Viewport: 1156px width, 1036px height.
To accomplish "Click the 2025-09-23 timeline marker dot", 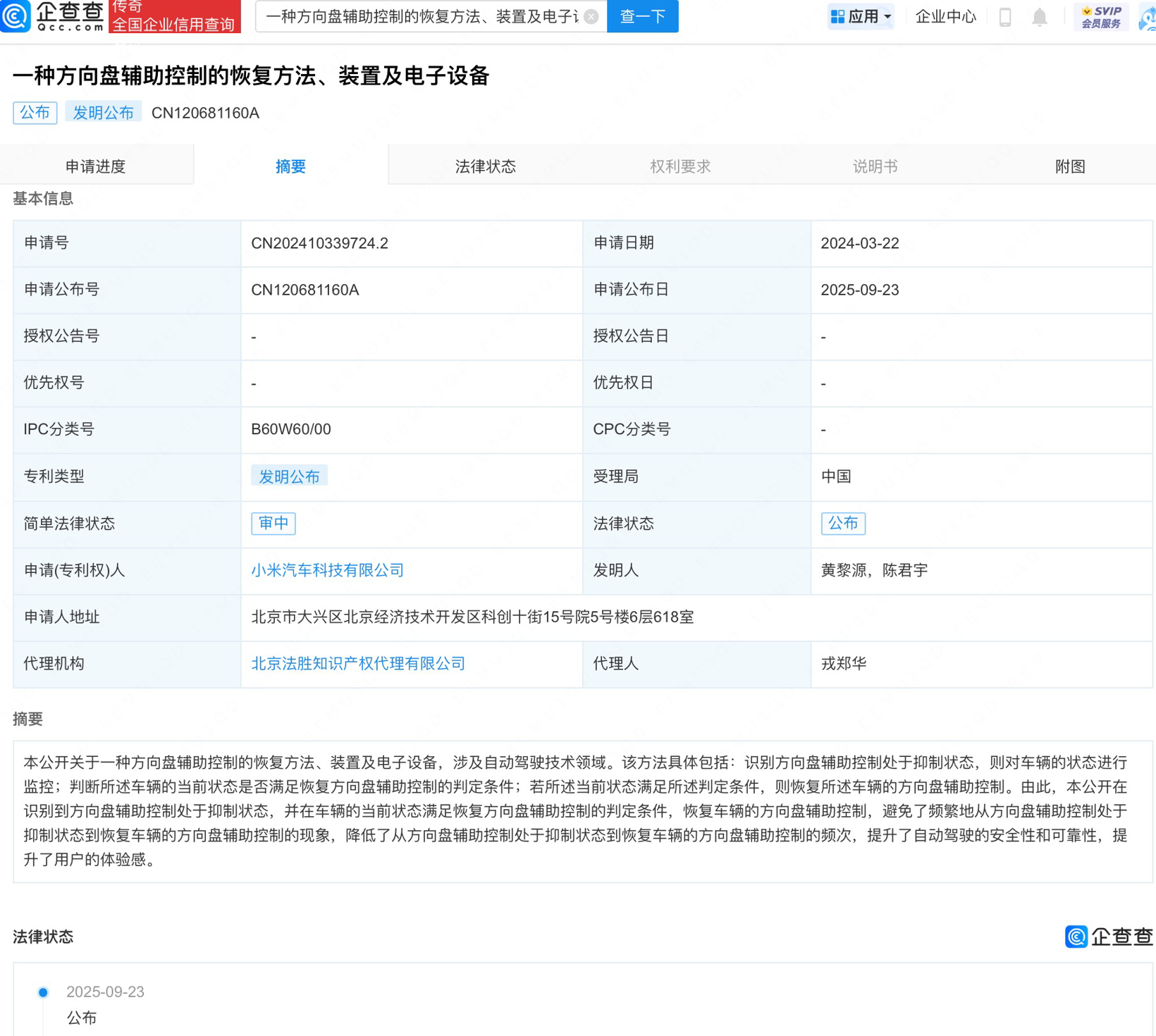I will 43,992.
